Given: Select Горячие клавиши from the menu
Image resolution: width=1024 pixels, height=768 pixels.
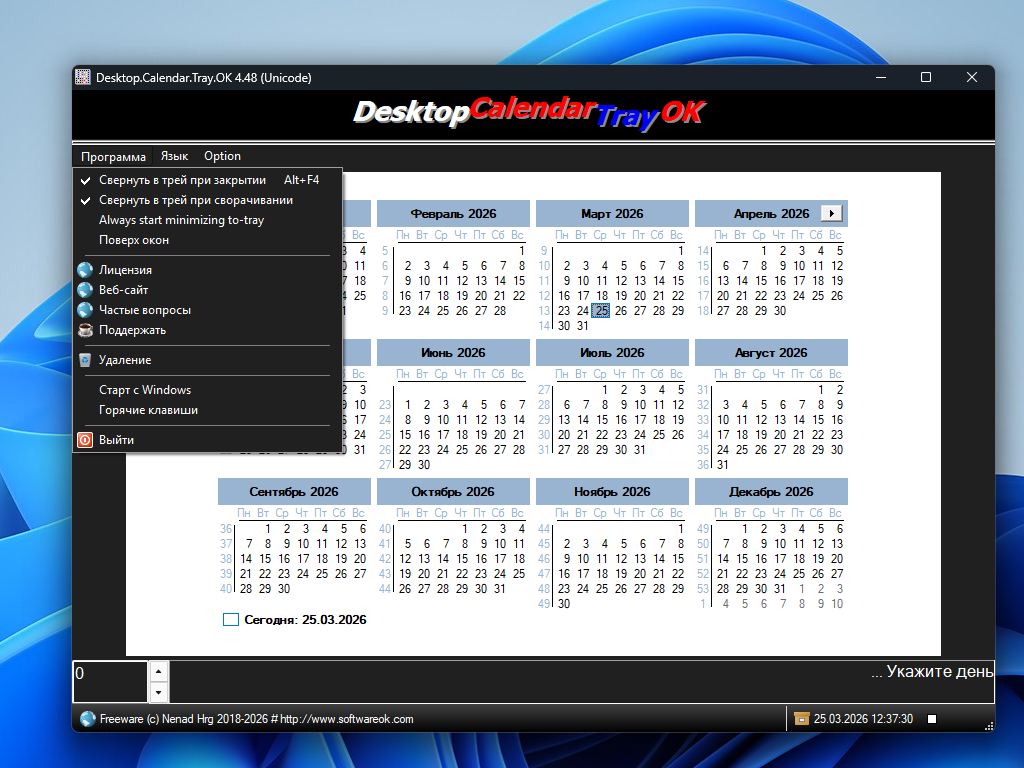Looking at the screenshot, I should 148,410.
